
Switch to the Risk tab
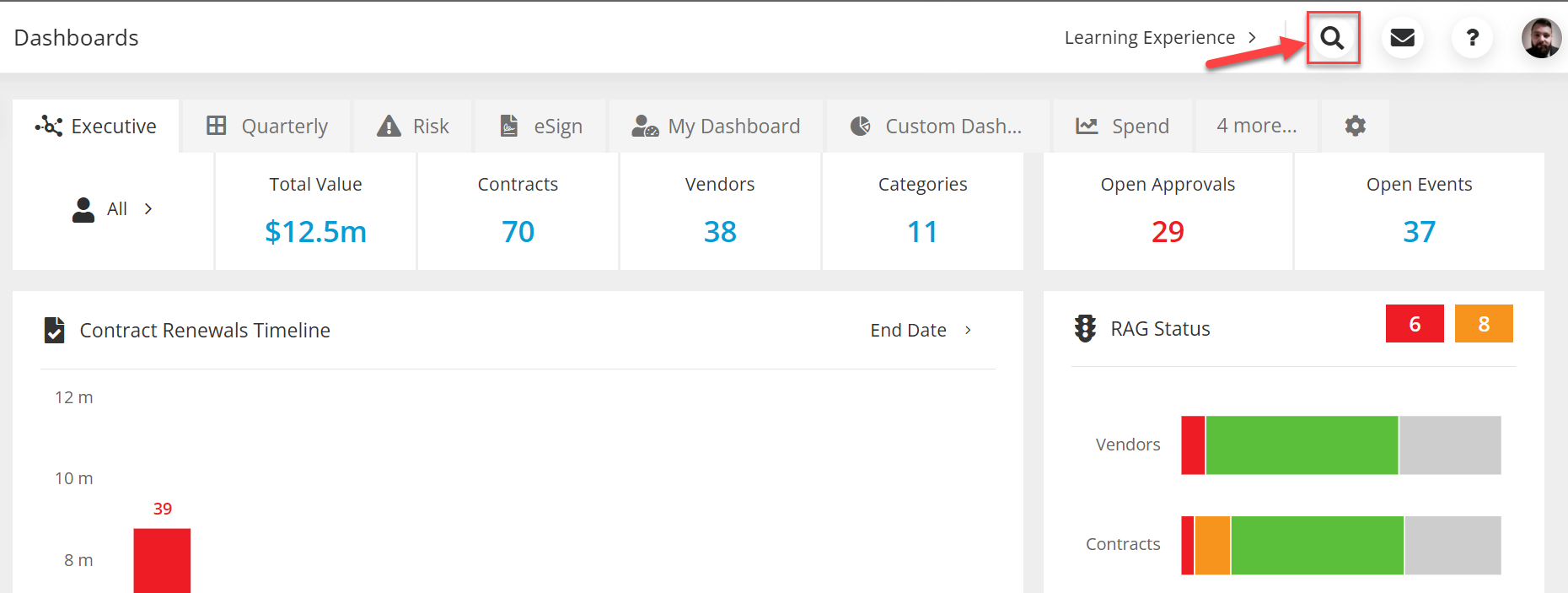click(x=413, y=126)
